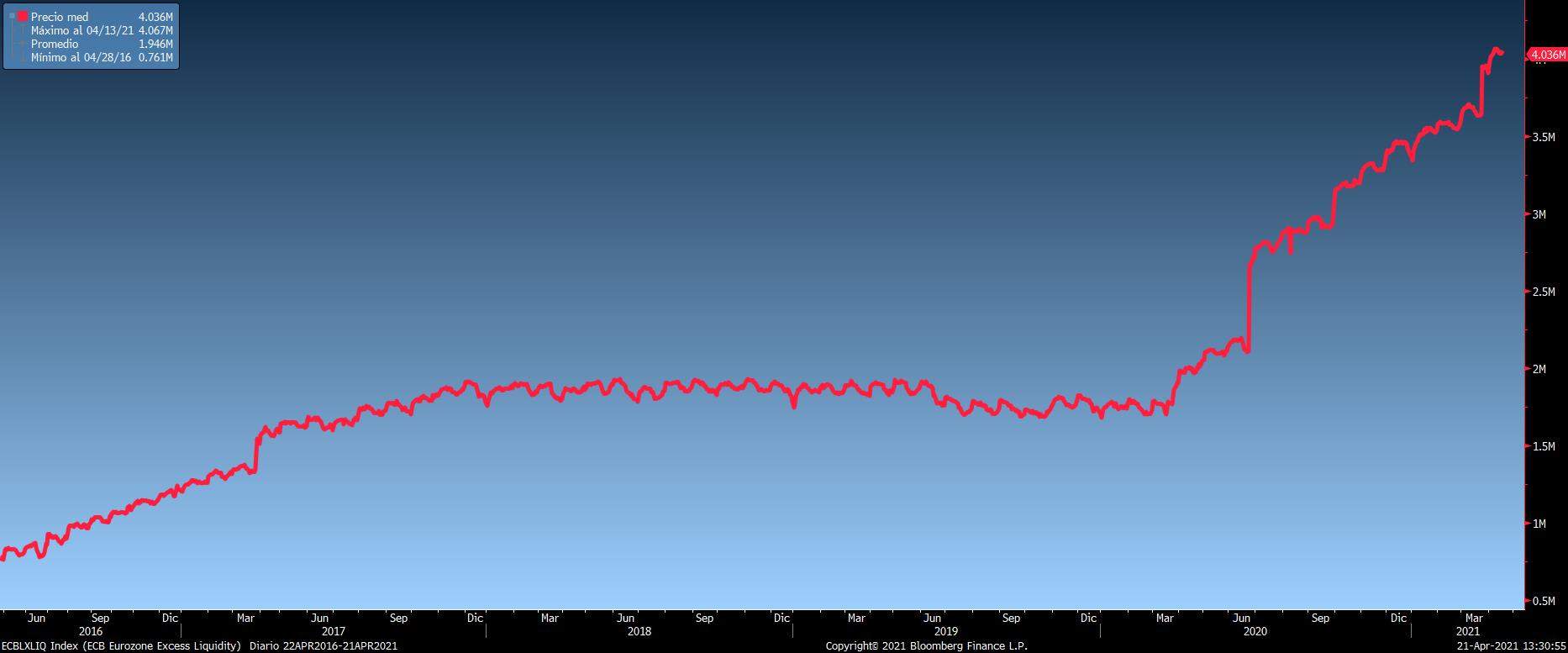Click the 'ECBLXLIQ Index' ticker text in the footer
Viewport: 1568px width, 653px height.
39,646
